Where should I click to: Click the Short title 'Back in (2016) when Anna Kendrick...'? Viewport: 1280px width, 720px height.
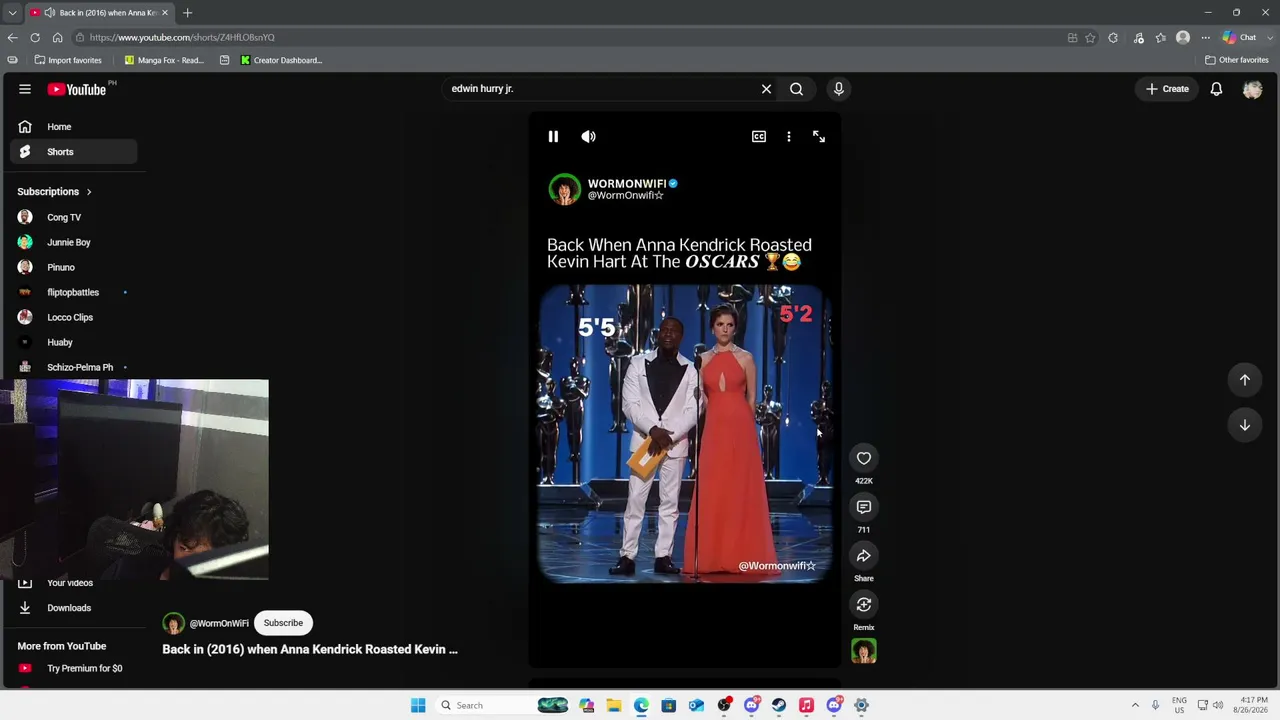click(x=310, y=650)
